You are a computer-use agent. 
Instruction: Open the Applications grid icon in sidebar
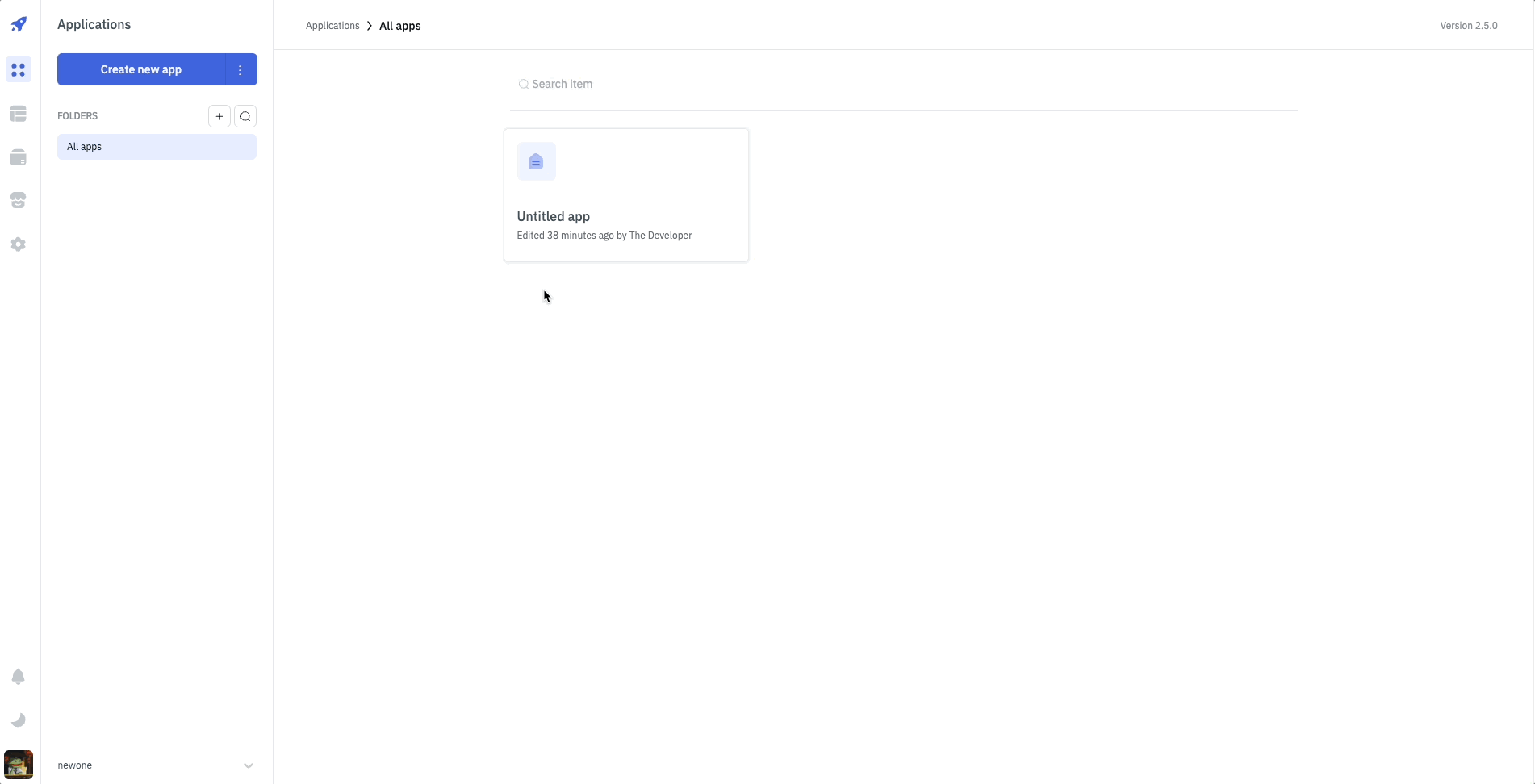(19, 70)
